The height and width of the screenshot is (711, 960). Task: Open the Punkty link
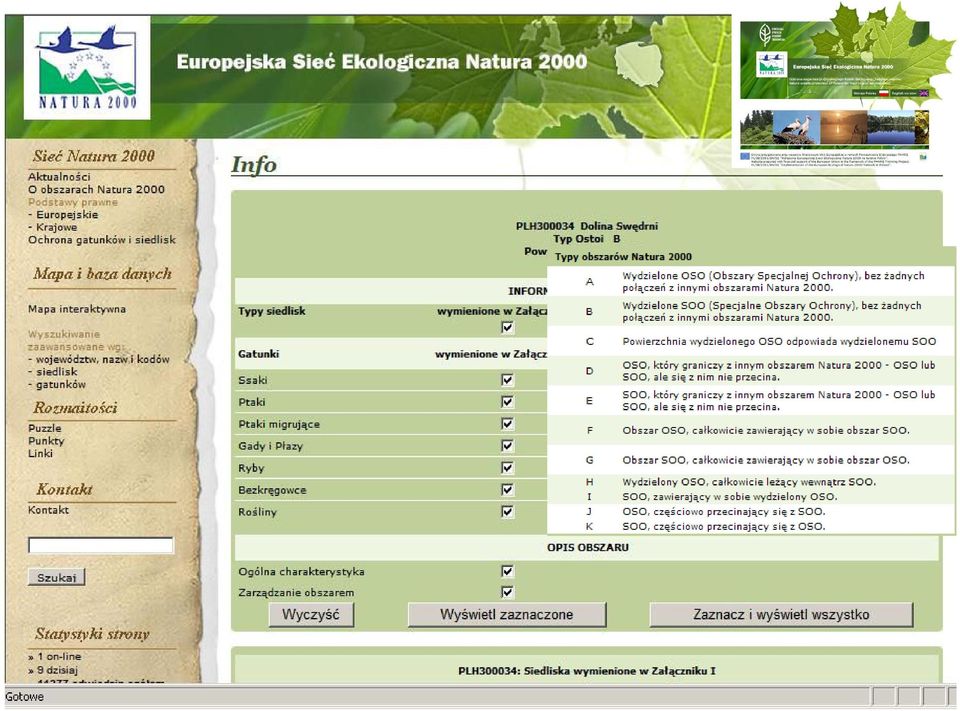(x=46, y=441)
